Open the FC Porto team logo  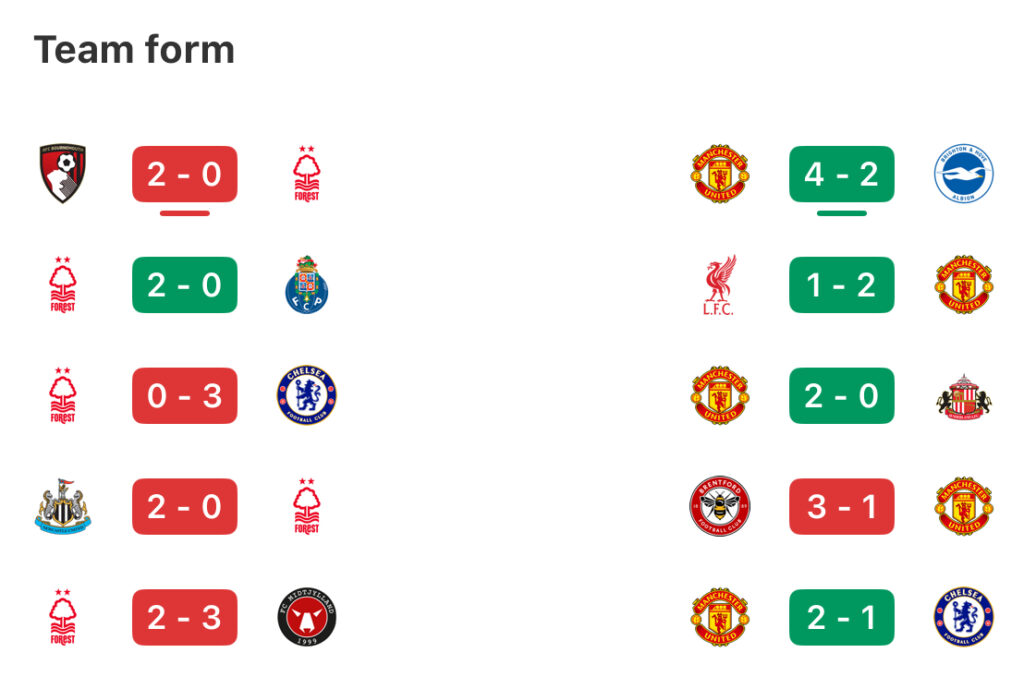click(x=306, y=285)
